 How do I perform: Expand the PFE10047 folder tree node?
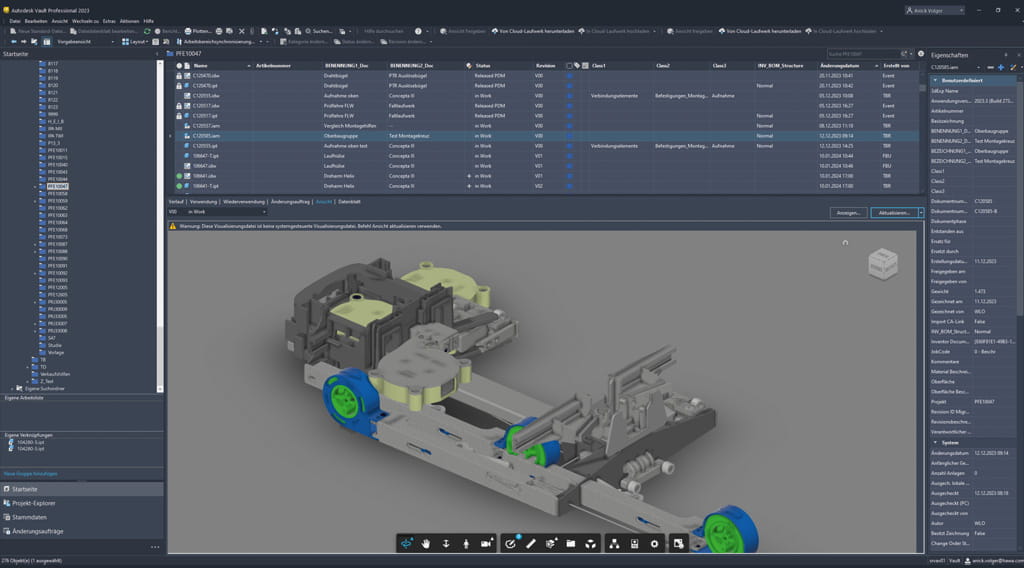point(35,186)
